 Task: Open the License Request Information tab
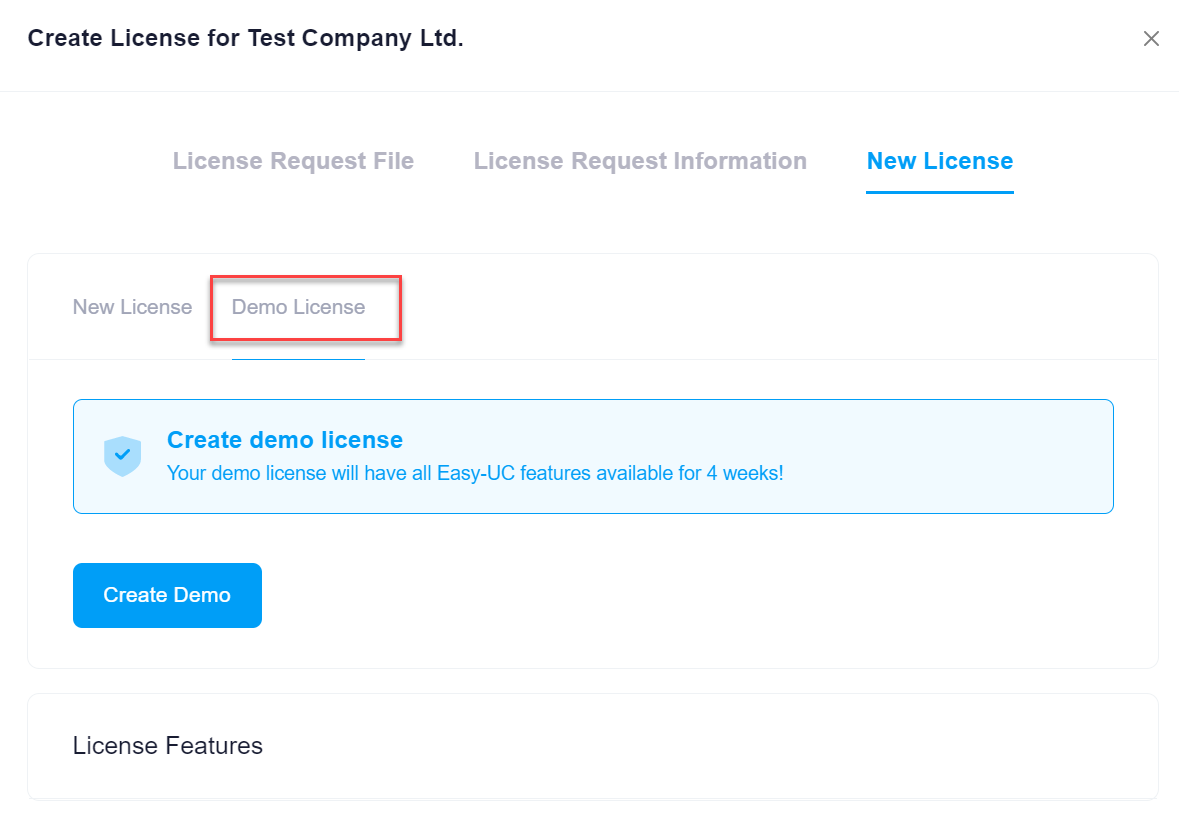pos(640,161)
